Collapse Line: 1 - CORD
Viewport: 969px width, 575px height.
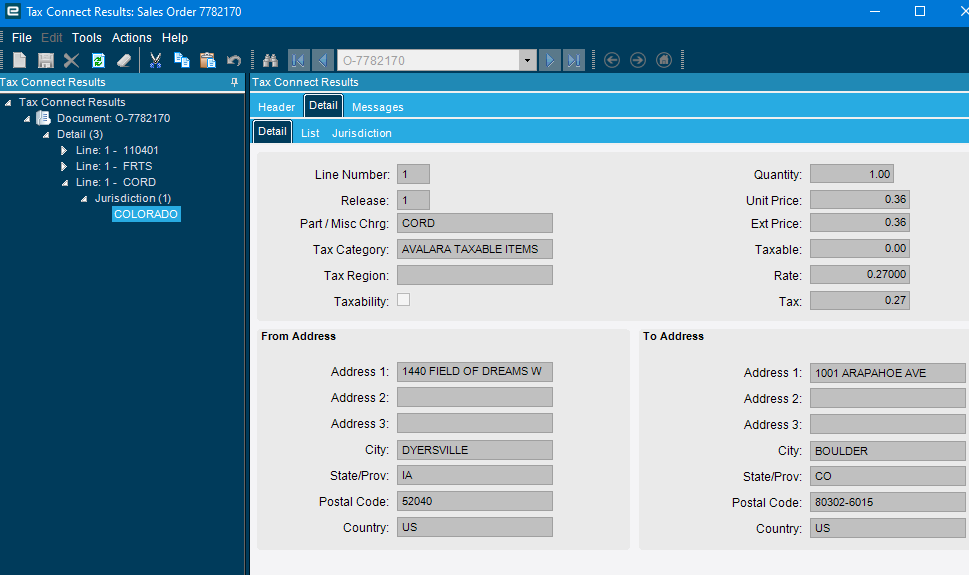(65, 183)
